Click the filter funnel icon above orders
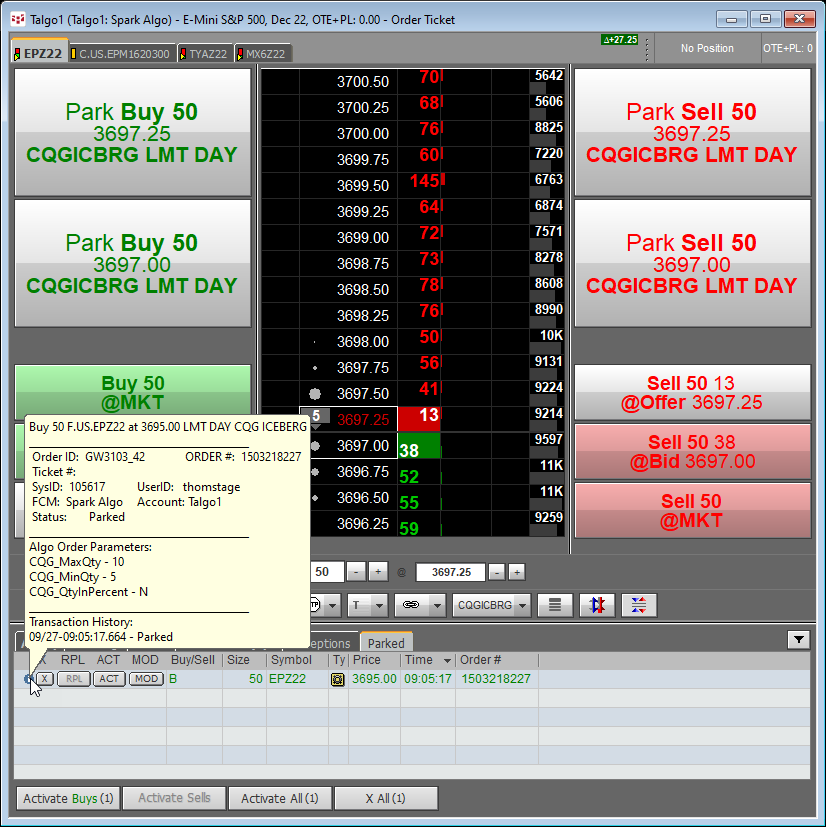826x827 pixels. (x=798, y=640)
